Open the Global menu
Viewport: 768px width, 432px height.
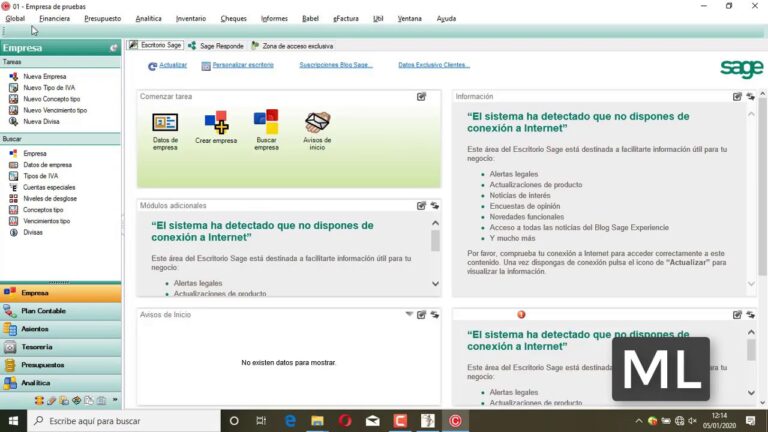click(x=15, y=19)
